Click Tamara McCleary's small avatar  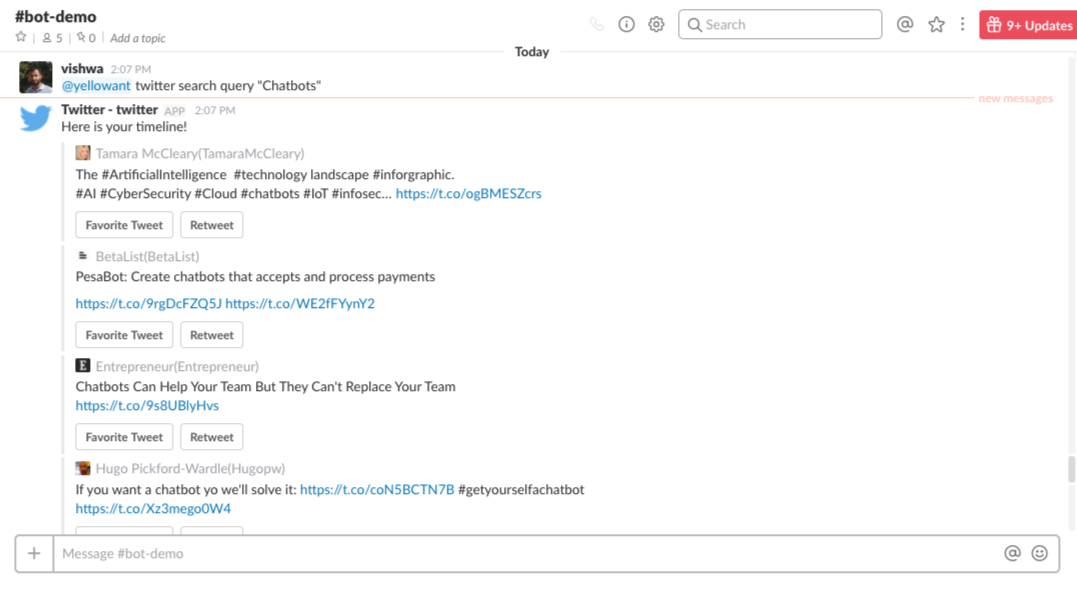83,153
